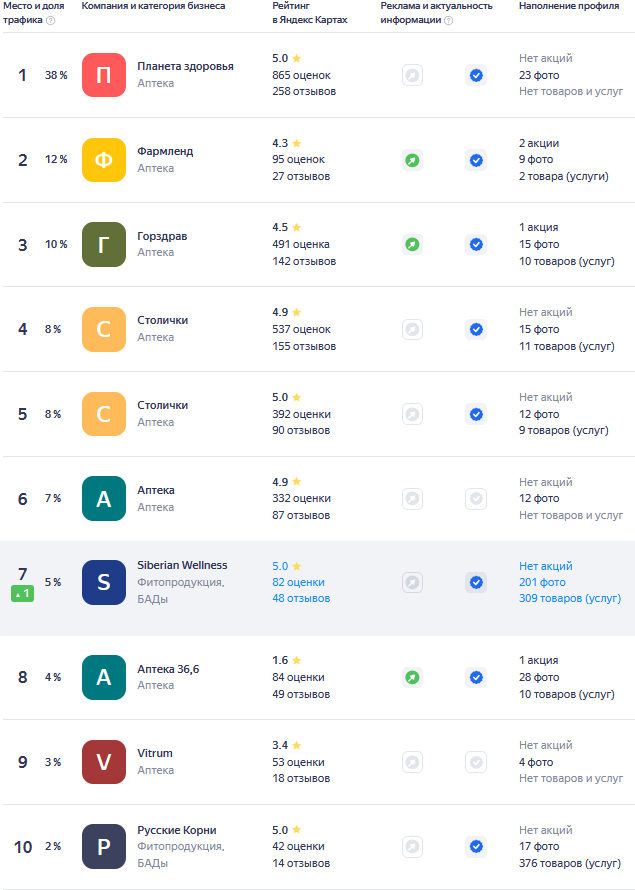Click the verified badge in row 4 Столички
This screenshot has height=890, width=635.
pos(476,329)
